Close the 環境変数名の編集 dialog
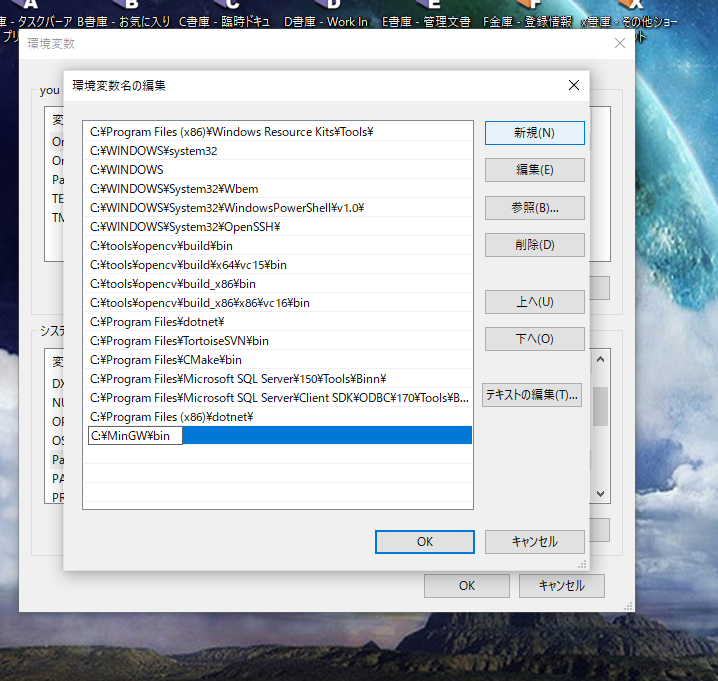 coord(574,85)
